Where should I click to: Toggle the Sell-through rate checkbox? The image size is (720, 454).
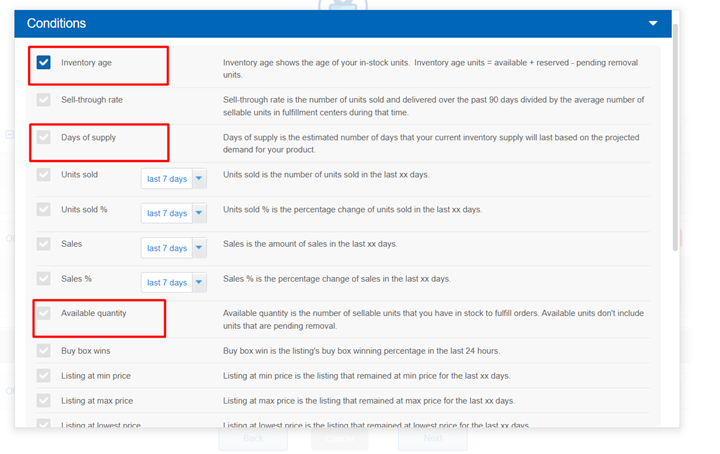tap(44, 100)
